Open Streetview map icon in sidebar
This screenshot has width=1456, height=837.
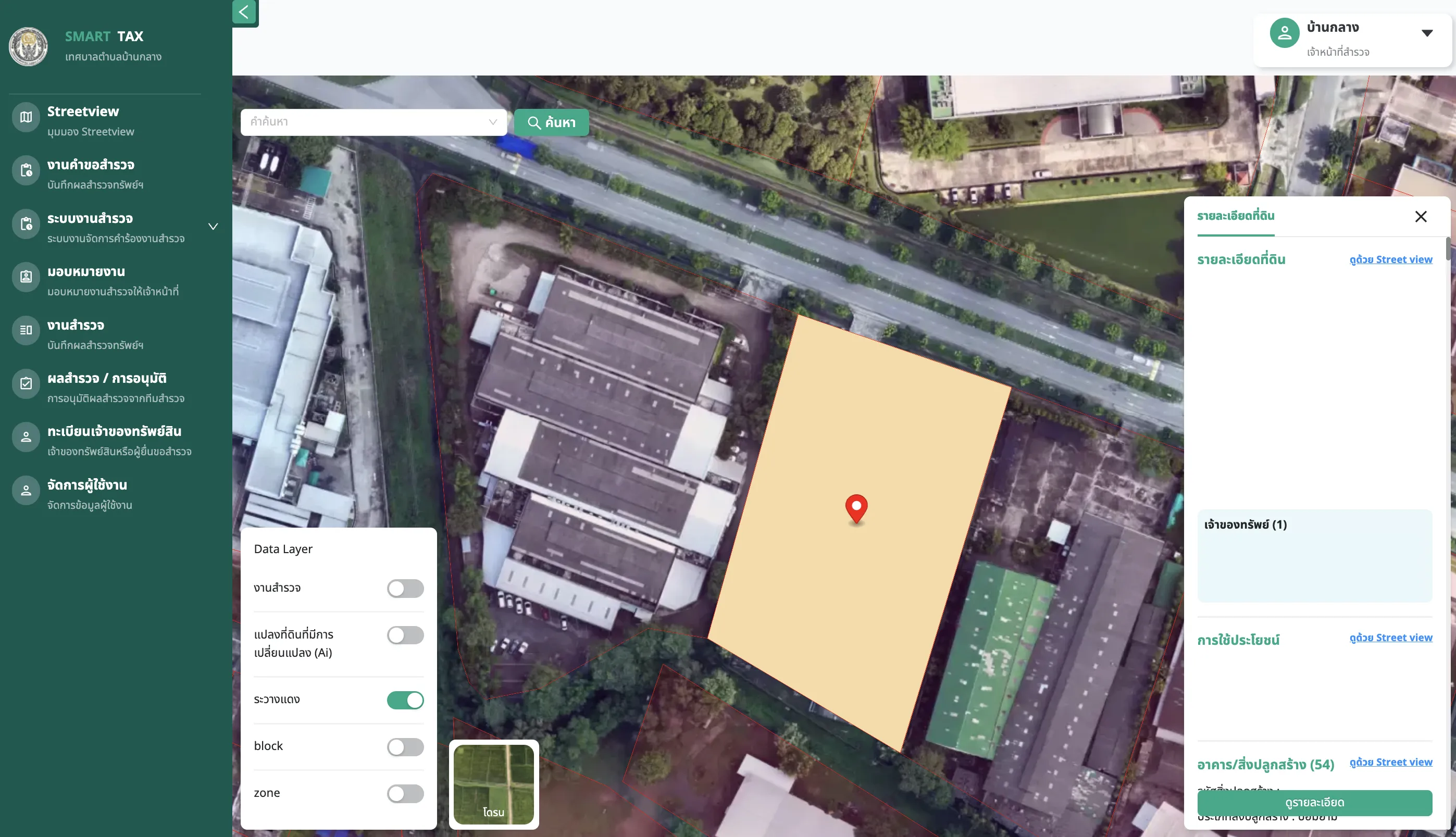(x=26, y=117)
